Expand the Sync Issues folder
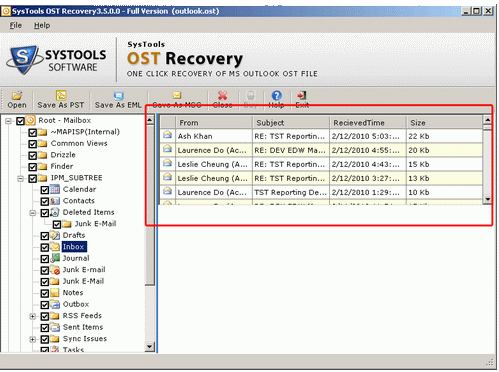The width and height of the screenshot is (499, 372). point(33,339)
